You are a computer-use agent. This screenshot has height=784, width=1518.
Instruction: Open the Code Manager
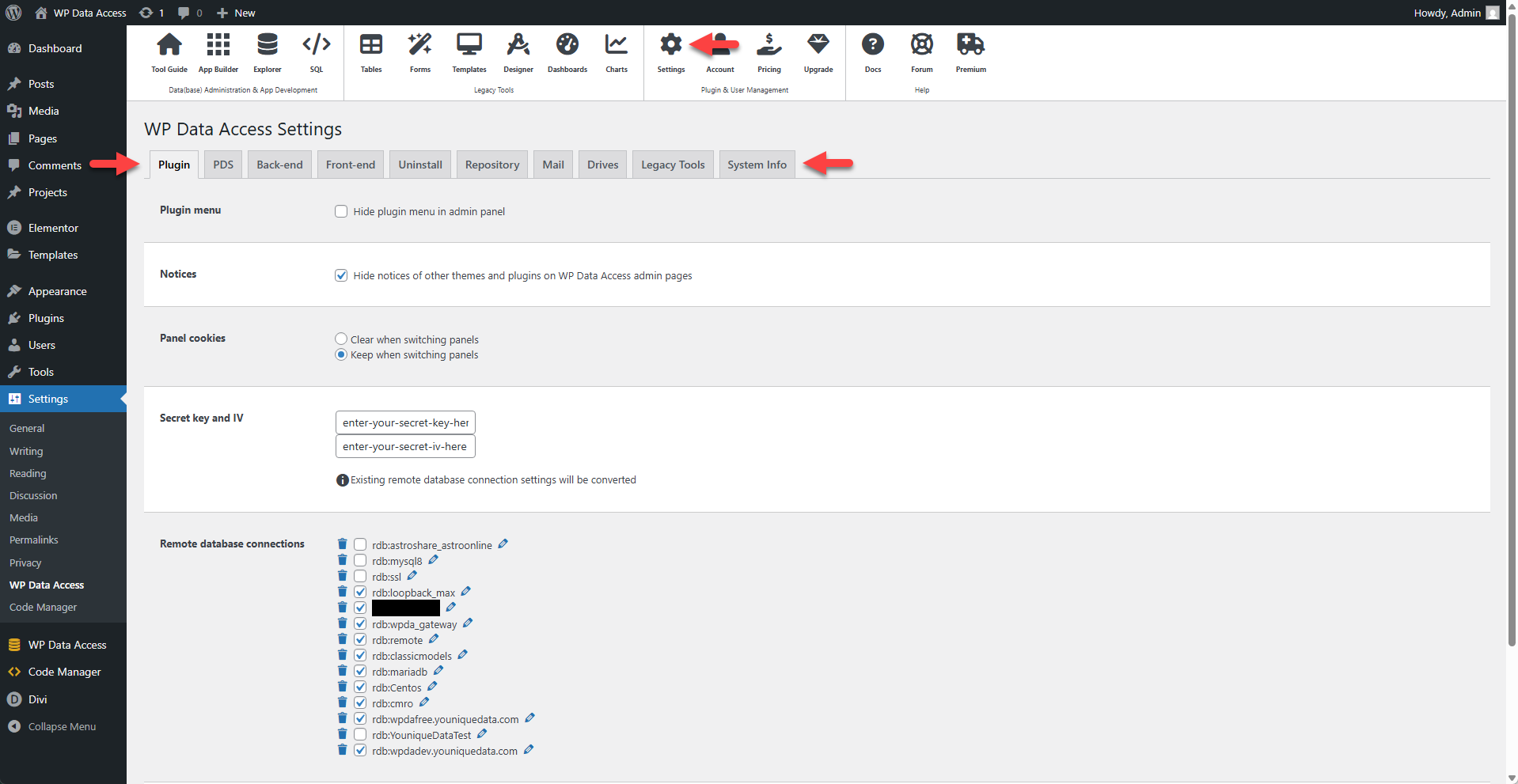click(x=63, y=672)
